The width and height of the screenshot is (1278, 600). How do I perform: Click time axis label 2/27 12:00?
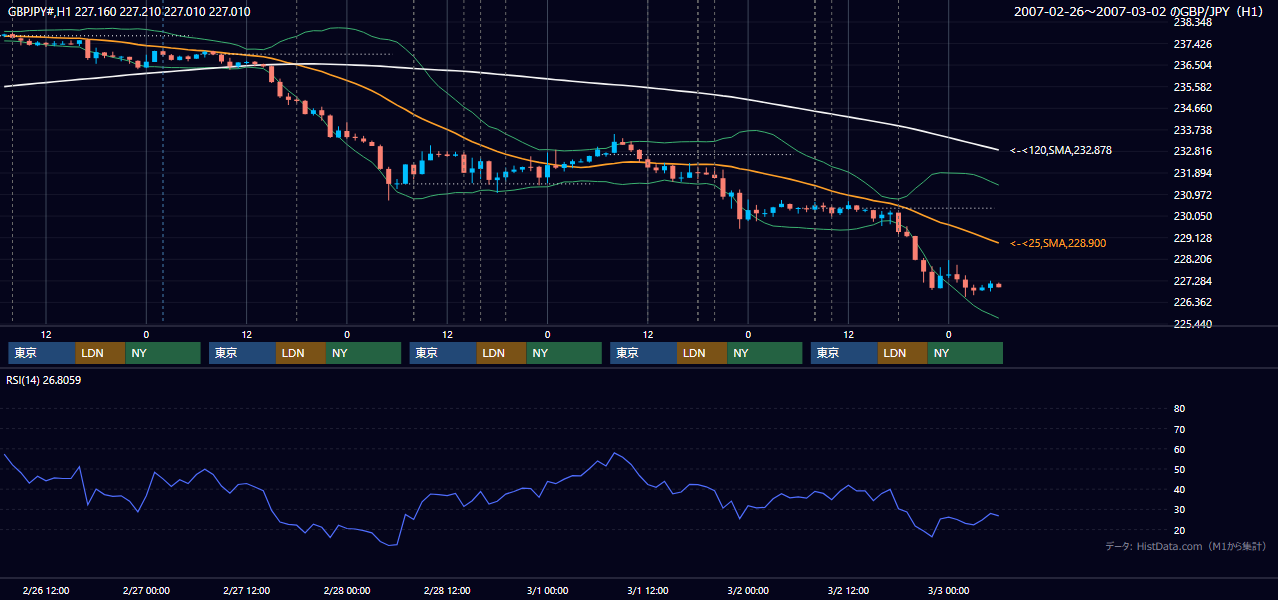[x=246, y=590]
